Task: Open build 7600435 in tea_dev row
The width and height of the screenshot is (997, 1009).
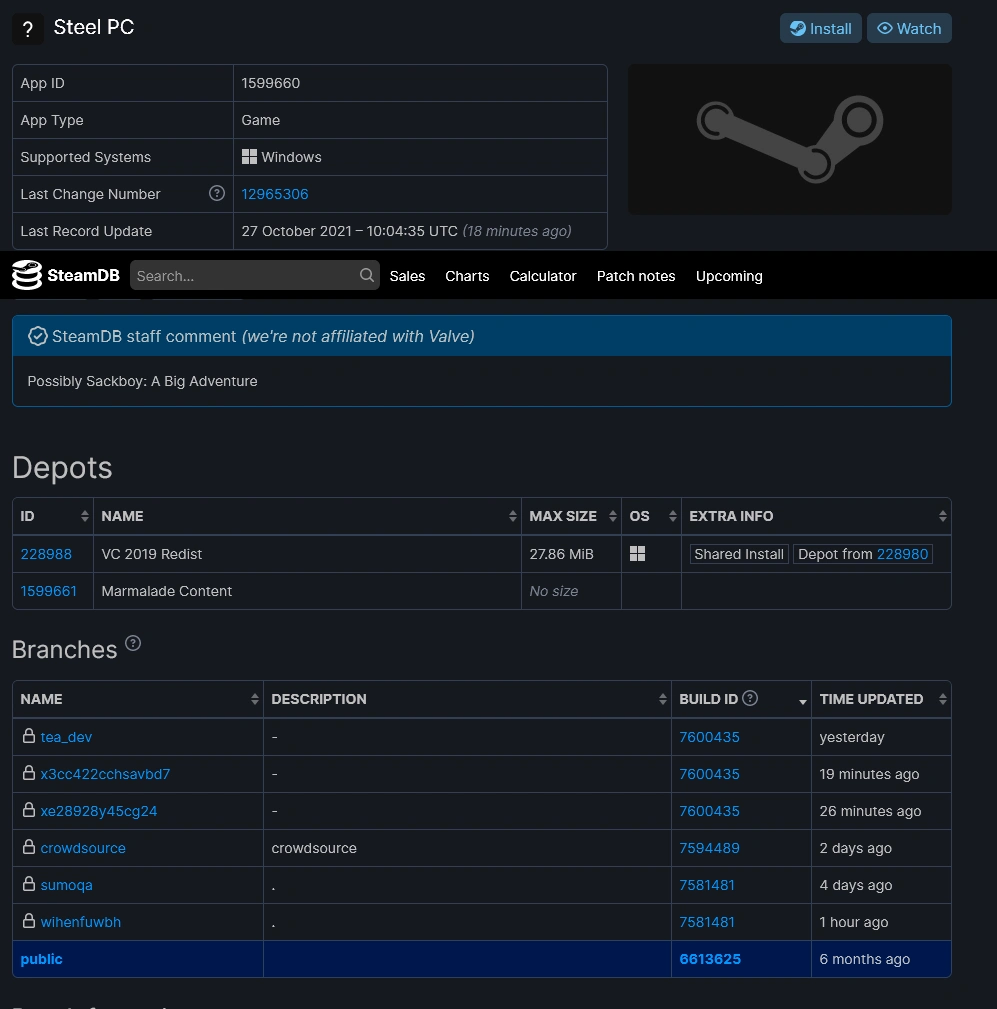Action: [709, 737]
